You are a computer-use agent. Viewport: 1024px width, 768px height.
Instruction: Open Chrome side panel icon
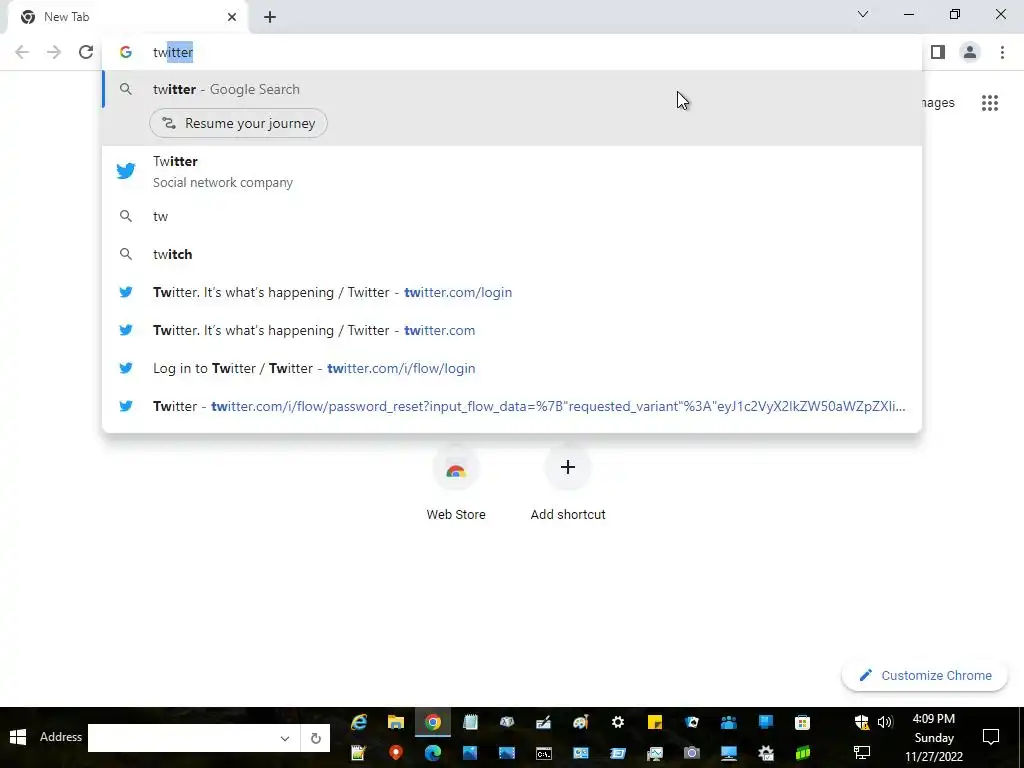coord(938,52)
